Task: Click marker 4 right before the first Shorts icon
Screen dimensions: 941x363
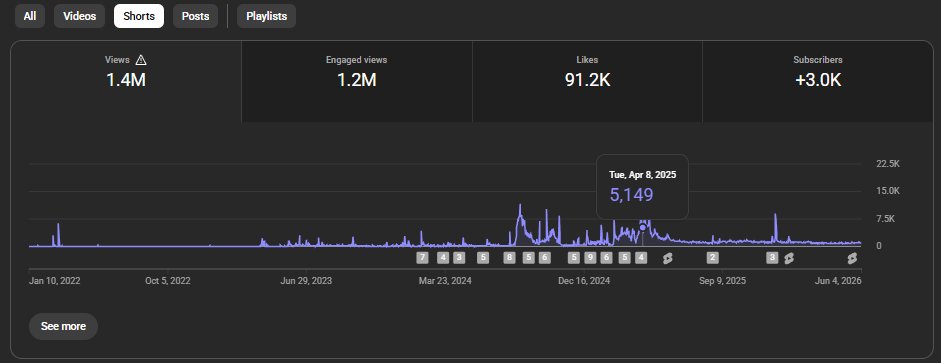Action: point(641,258)
